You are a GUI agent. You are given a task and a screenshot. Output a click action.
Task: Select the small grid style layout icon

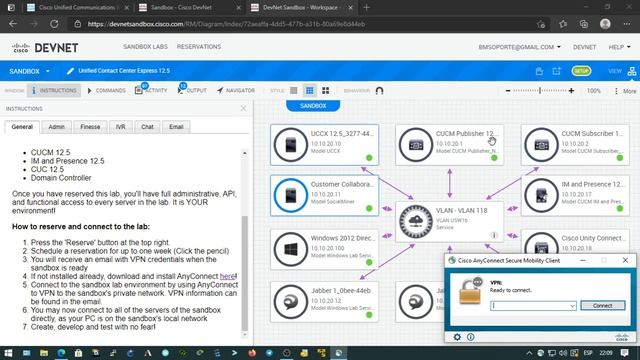point(310,91)
